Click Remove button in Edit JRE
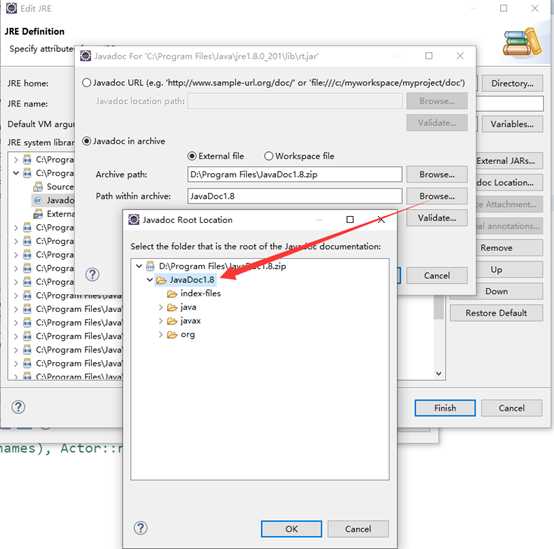The height and width of the screenshot is (549, 554). click(x=496, y=248)
